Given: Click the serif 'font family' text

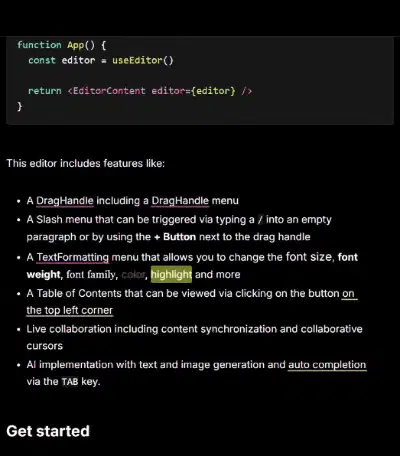Looking at the screenshot, I should [x=91, y=275].
